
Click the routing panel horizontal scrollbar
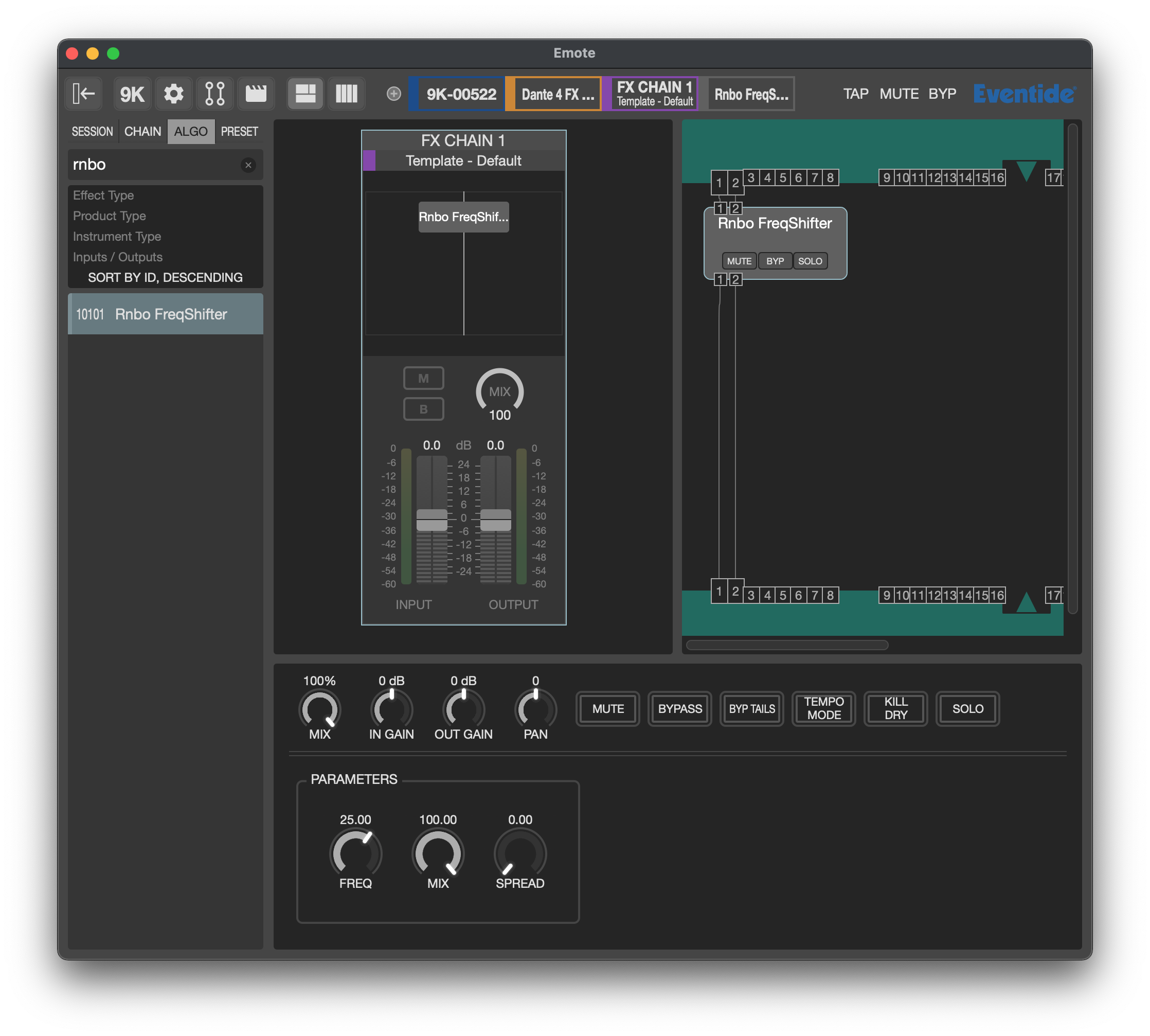(x=787, y=645)
